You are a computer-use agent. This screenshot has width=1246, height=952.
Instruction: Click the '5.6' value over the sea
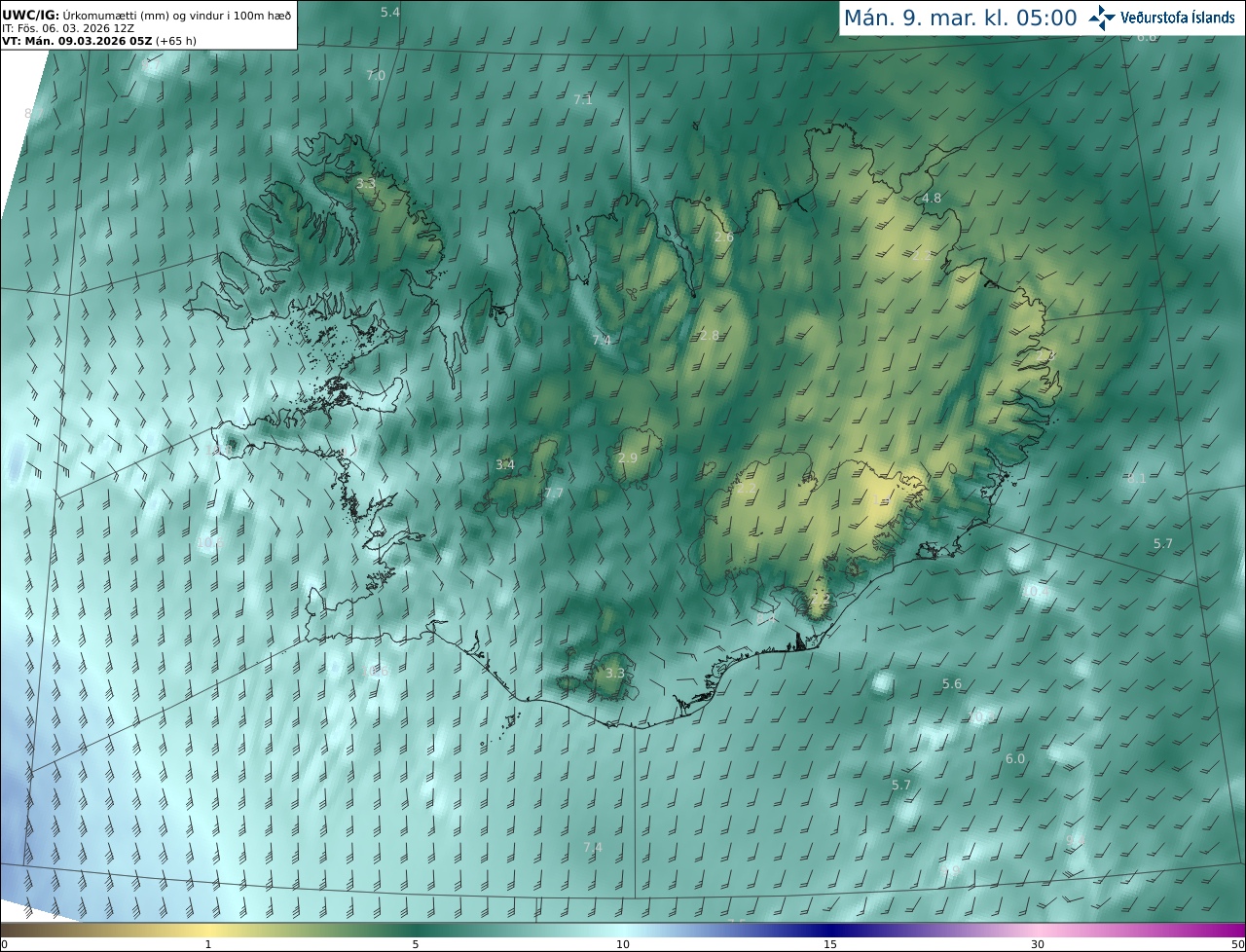coord(951,684)
